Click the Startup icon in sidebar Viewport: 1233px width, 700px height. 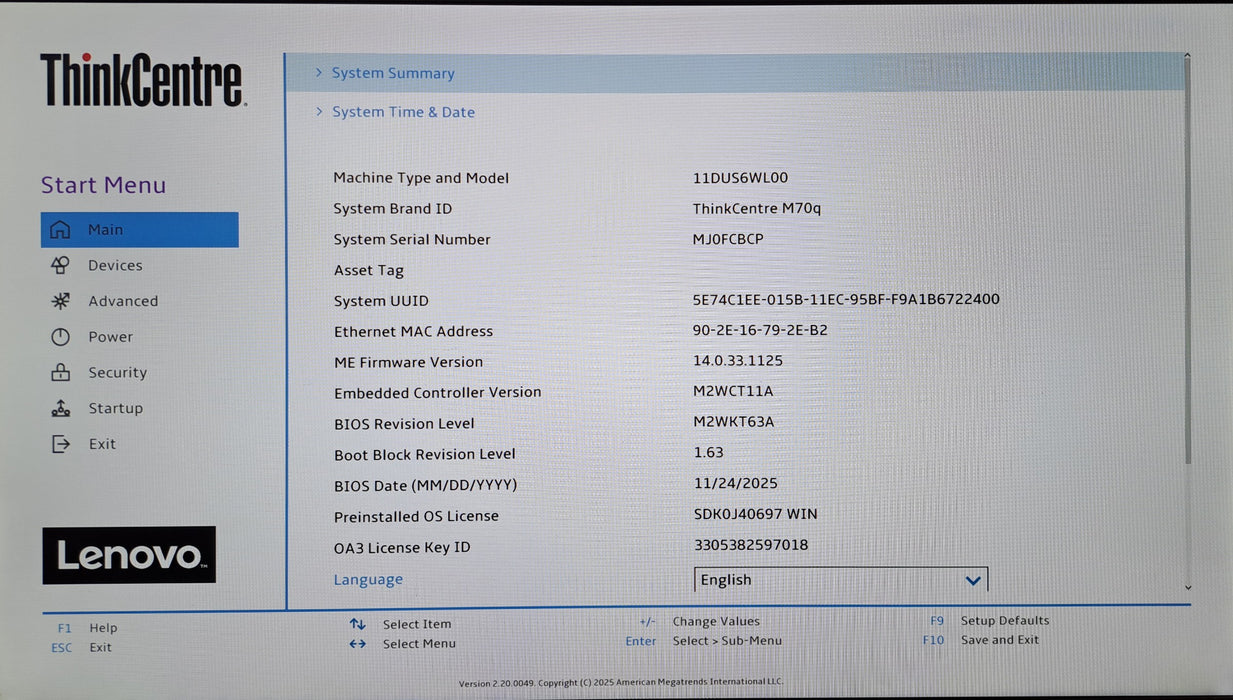tap(60, 408)
